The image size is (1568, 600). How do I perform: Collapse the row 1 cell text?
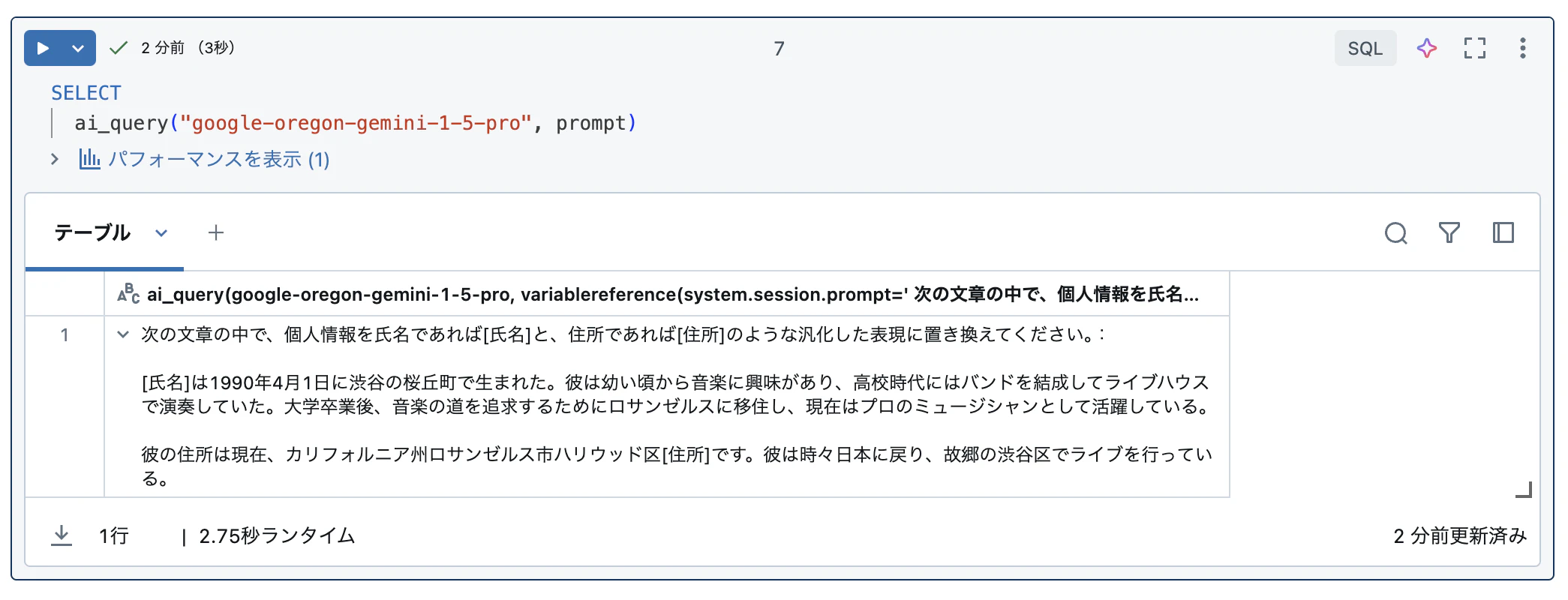123,334
